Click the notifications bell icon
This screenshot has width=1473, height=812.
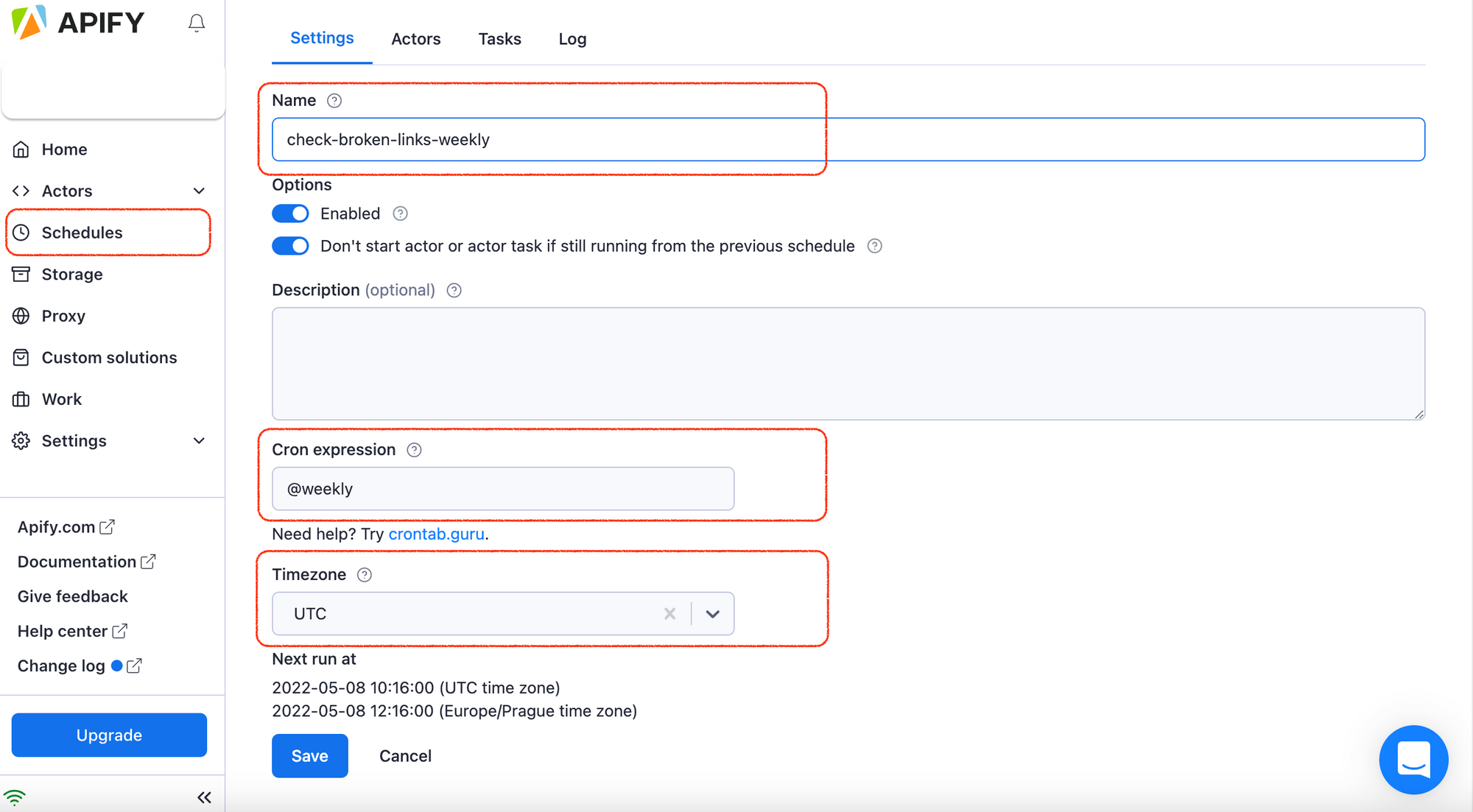(196, 24)
